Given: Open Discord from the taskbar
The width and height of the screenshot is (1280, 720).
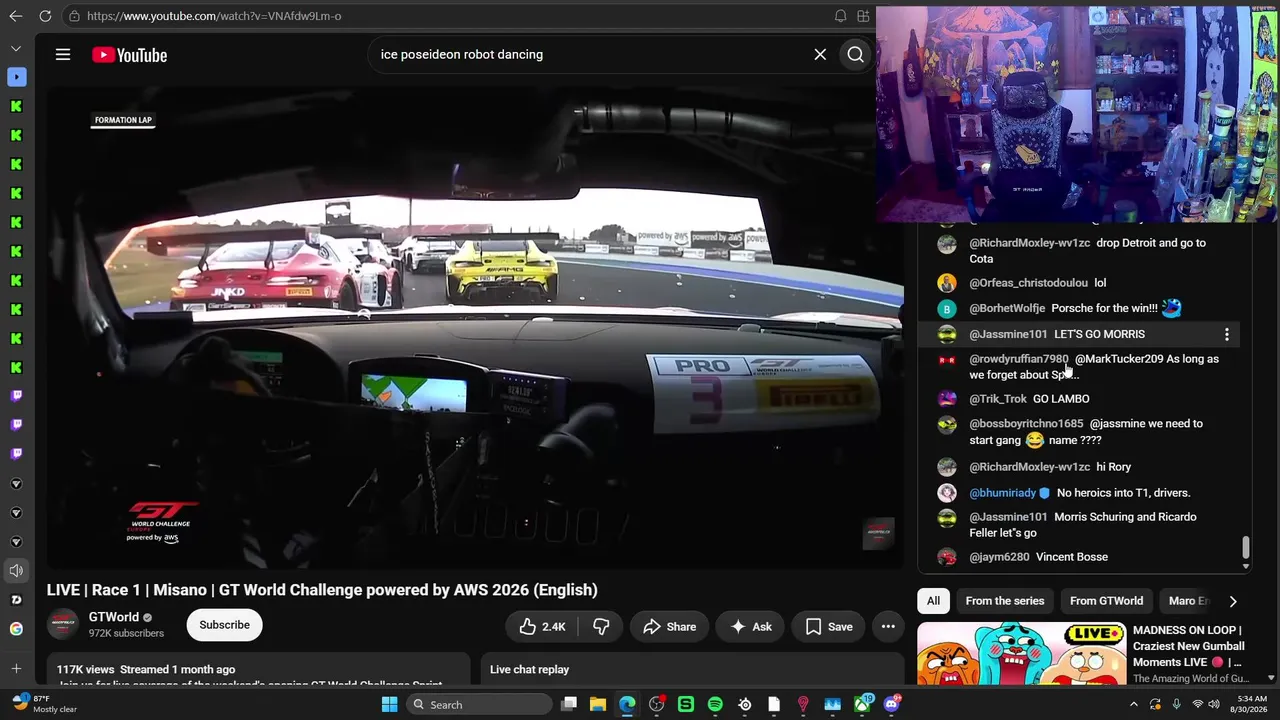Looking at the screenshot, I should point(891,705).
